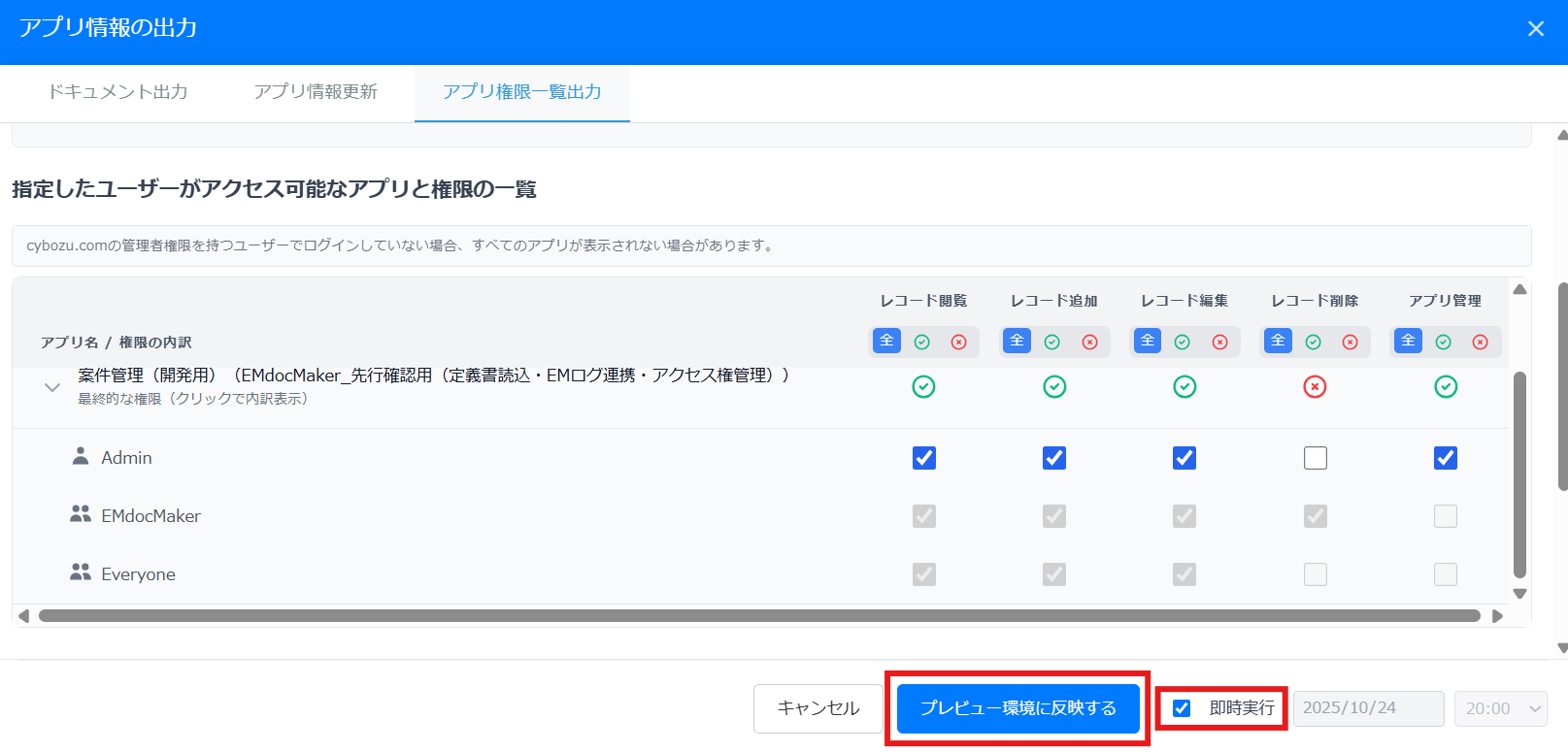The width and height of the screenshot is (1568, 752).
Task: Click the 全 filter icon under レコード閲覧
Action: [886, 342]
